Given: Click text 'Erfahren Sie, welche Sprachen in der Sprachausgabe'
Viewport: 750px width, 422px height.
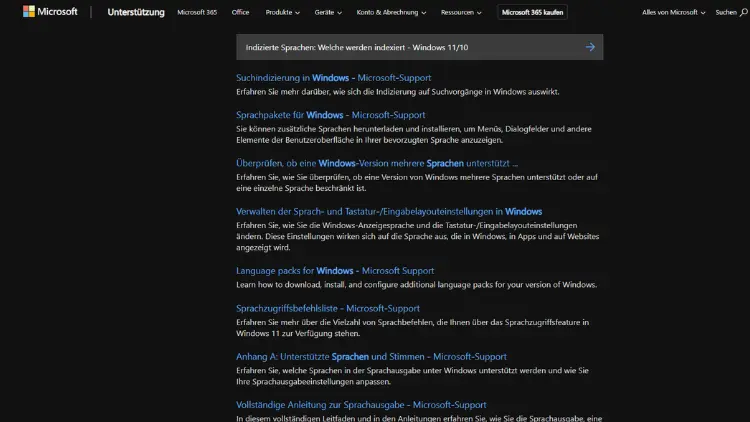Looking at the screenshot, I should click(x=412, y=376).
